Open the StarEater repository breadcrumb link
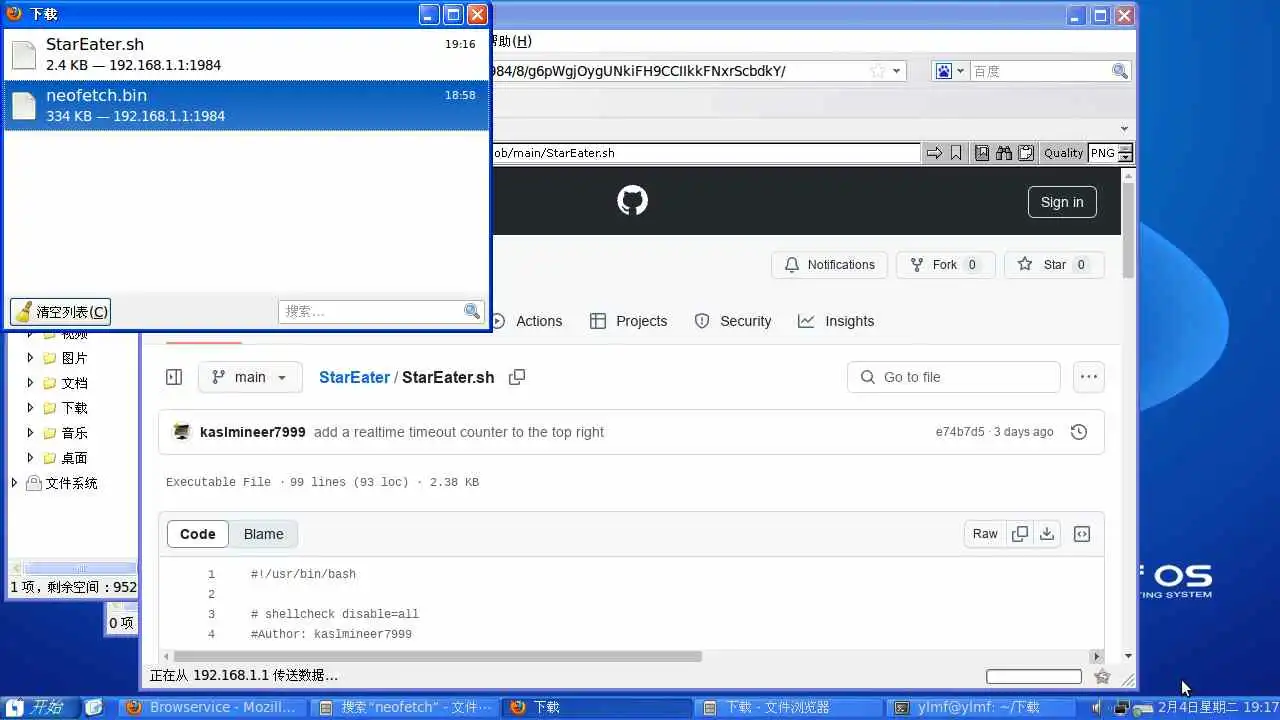 (354, 377)
